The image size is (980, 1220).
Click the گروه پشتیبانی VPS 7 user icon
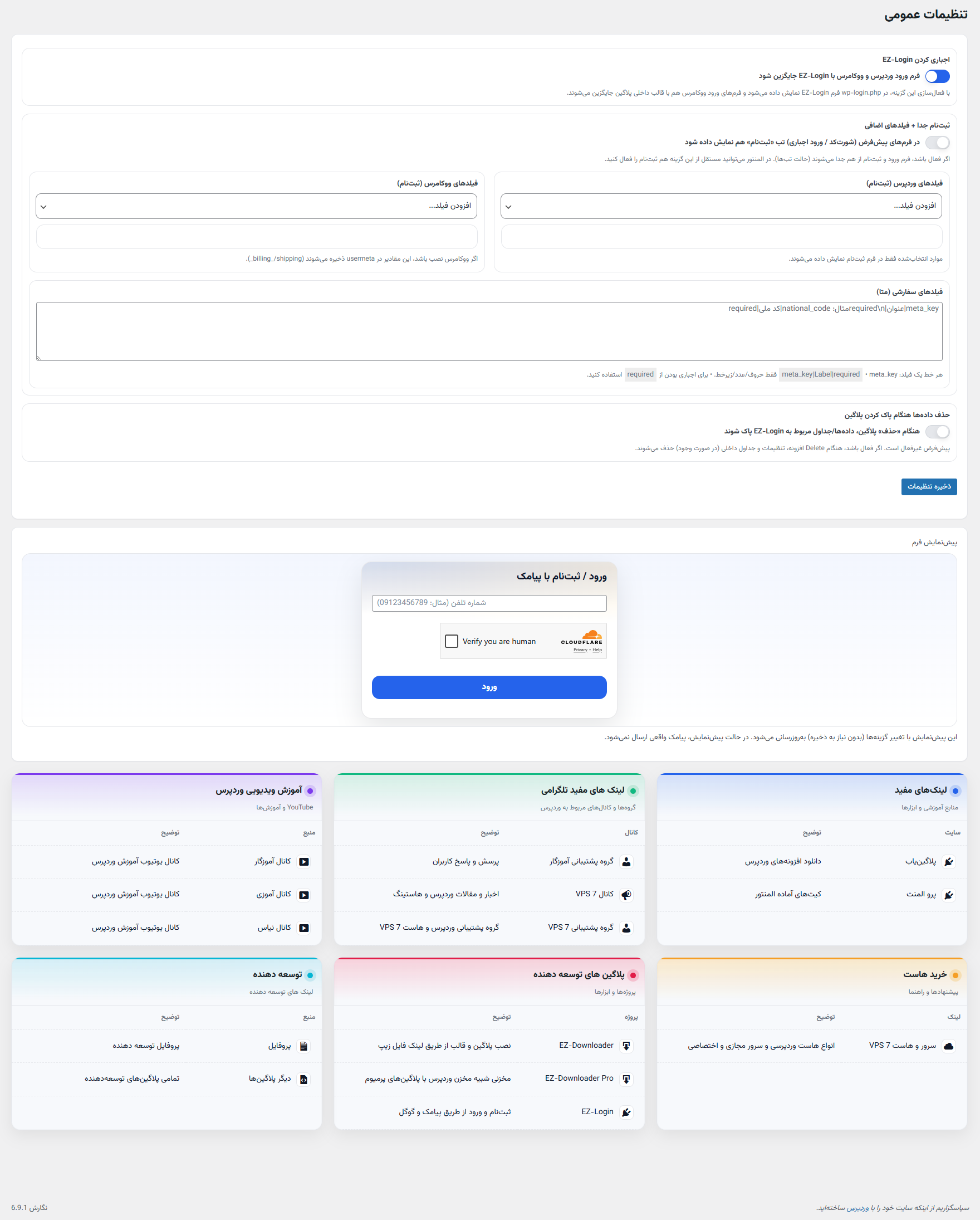[x=626, y=928]
